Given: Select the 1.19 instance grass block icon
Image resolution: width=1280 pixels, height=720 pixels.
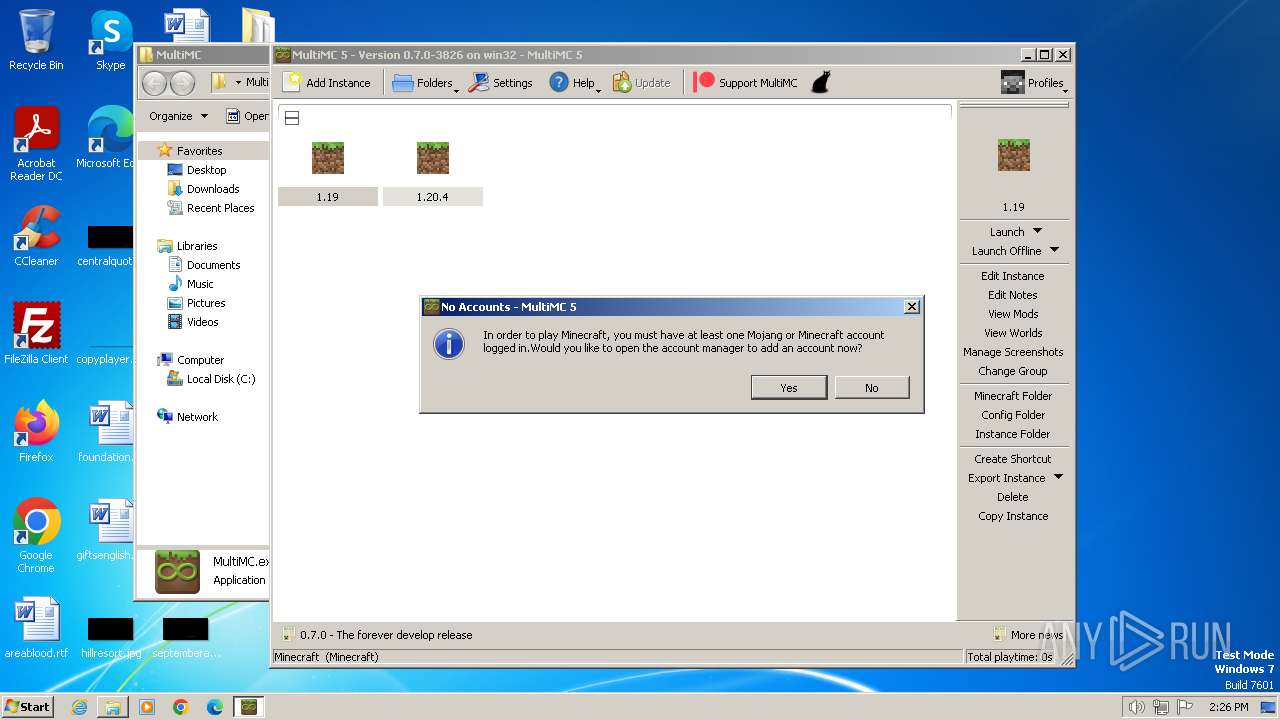Looking at the screenshot, I should (328, 158).
